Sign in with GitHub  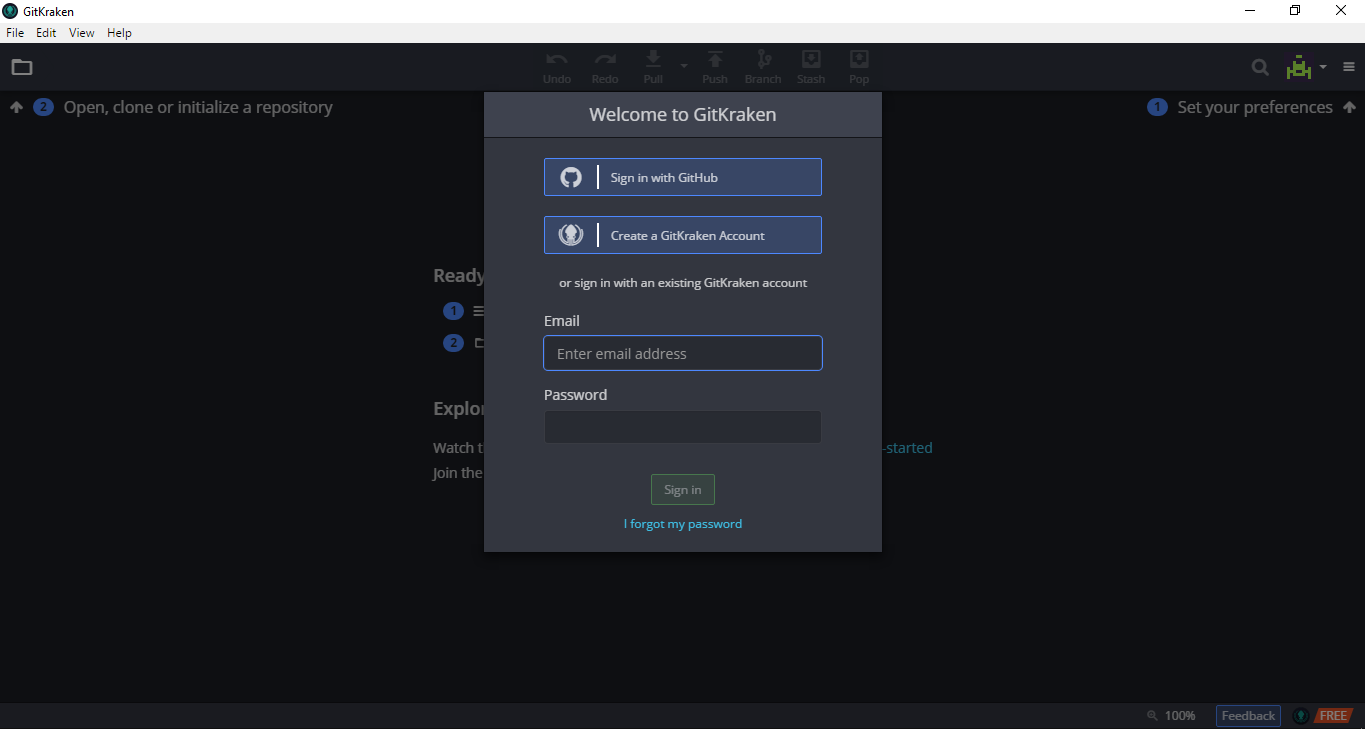pyautogui.click(x=683, y=177)
